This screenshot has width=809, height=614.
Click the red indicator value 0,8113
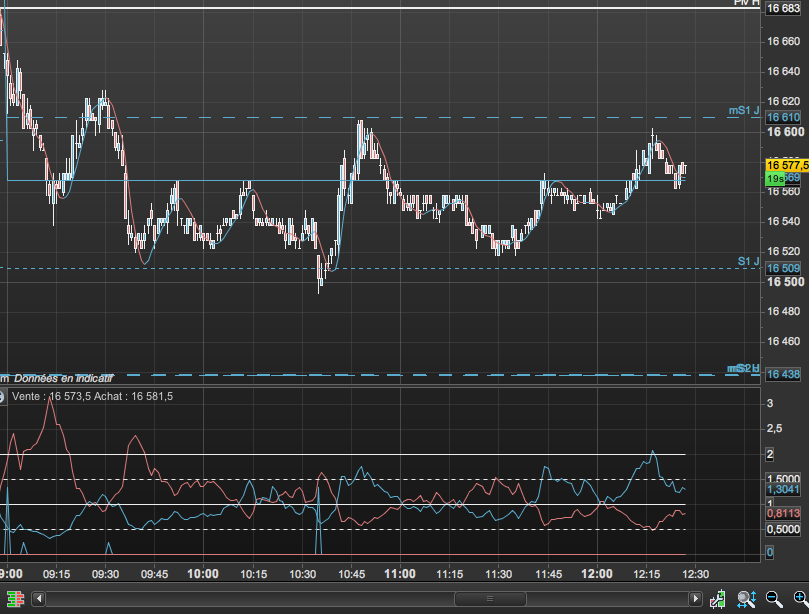pos(783,513)
